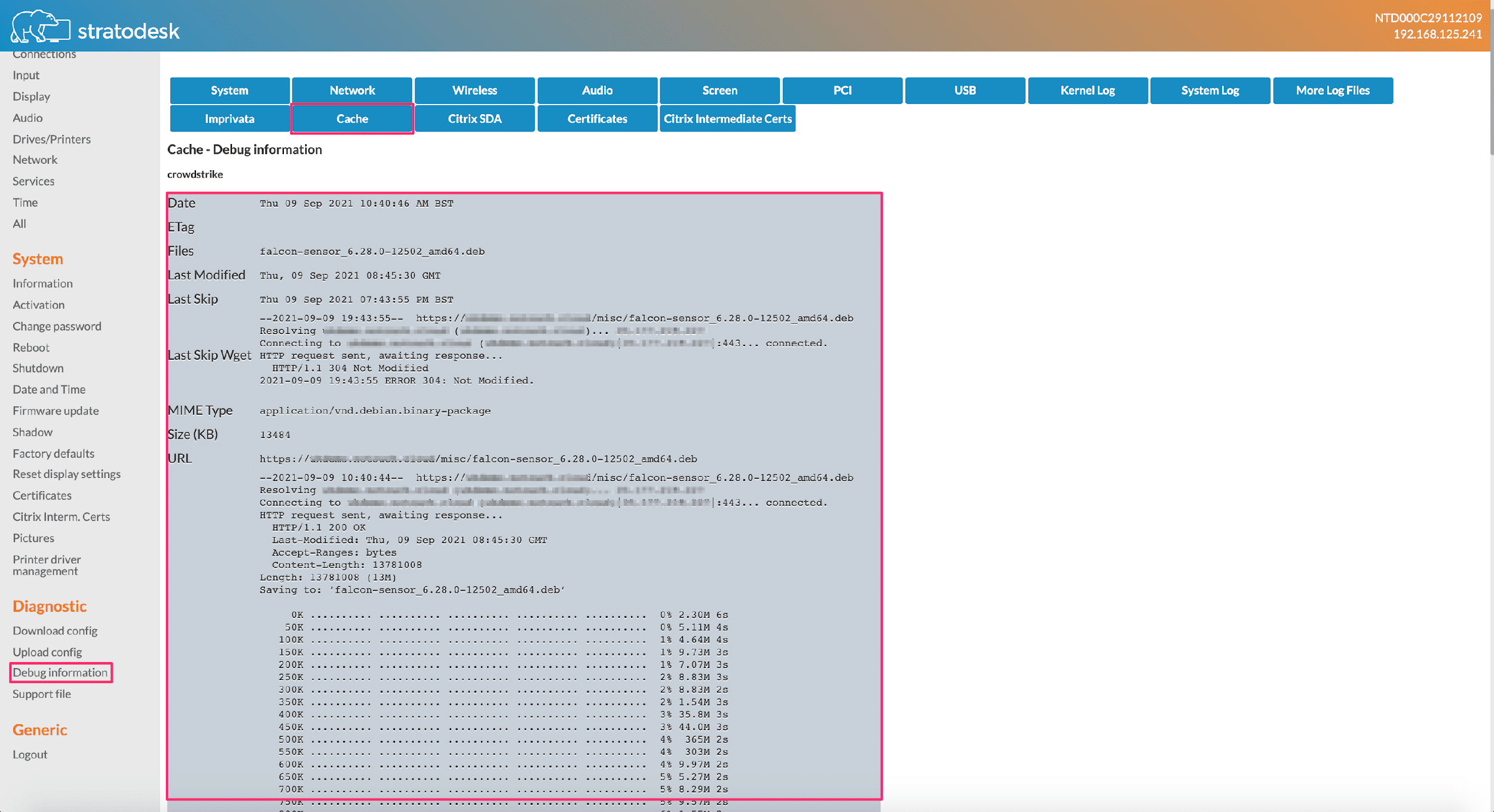The image size is (1494, 812).
Task: Open the Shadow page
Action: point(32,432)
